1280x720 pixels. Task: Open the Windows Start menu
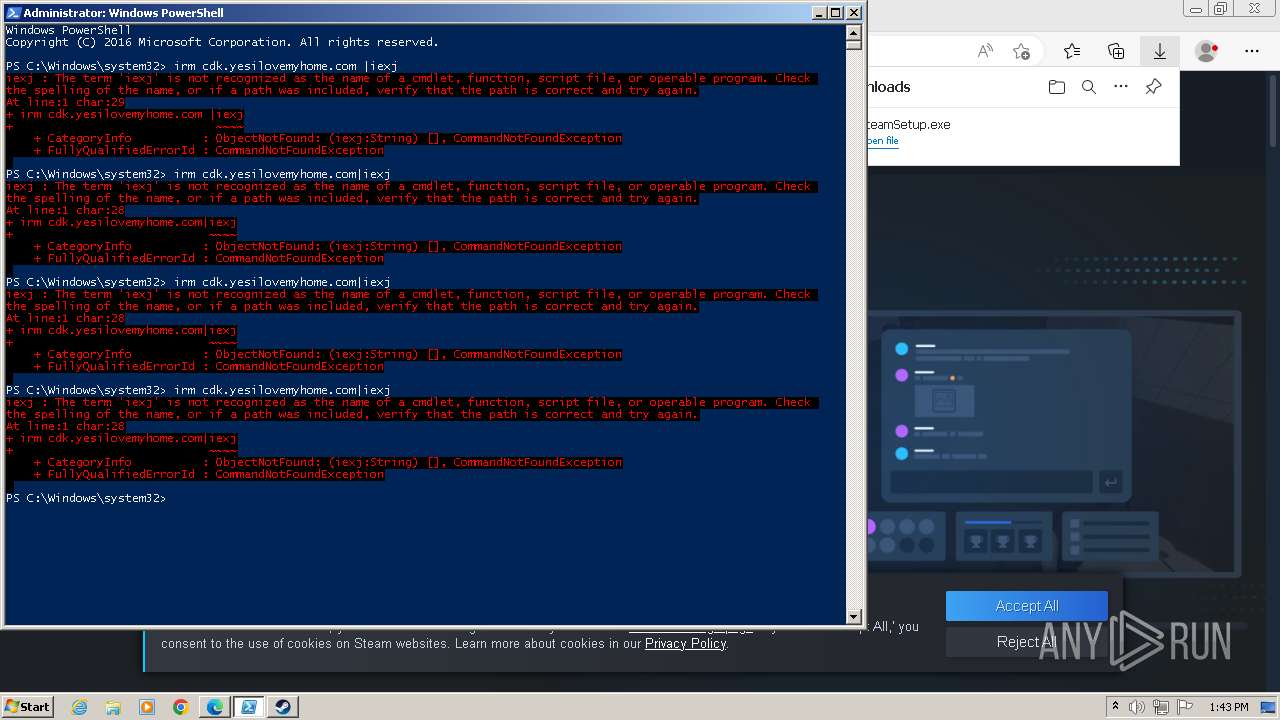[27, 706]
